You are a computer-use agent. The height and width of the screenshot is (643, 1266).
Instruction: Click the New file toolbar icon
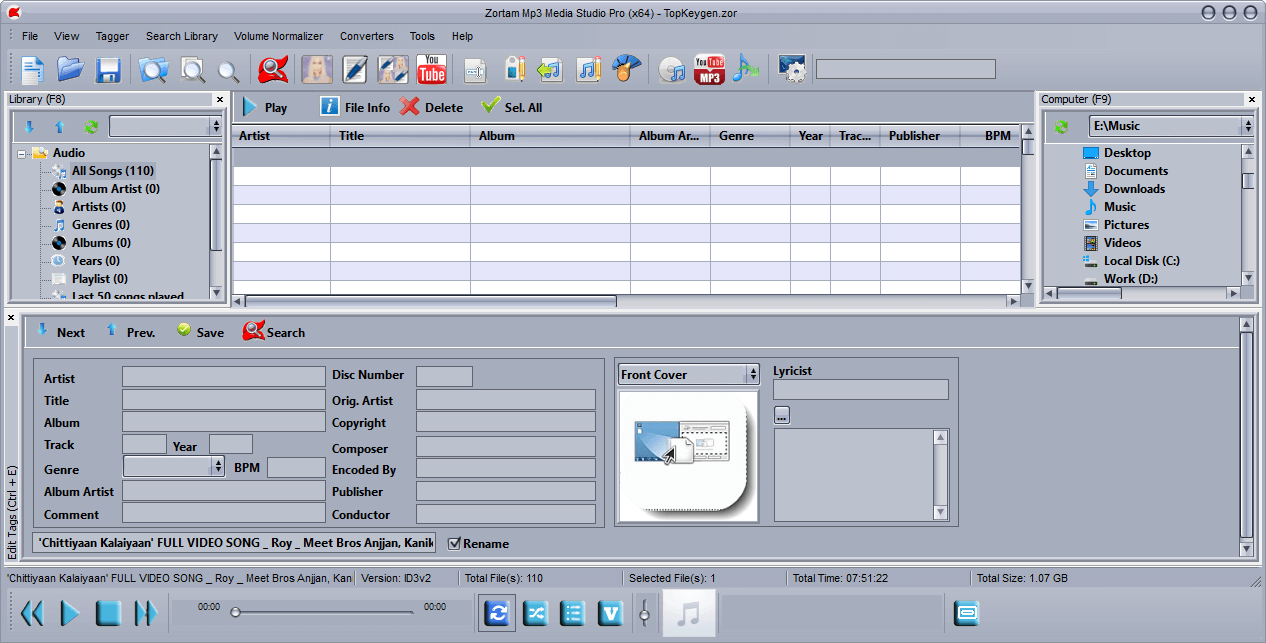click(33, 70)
